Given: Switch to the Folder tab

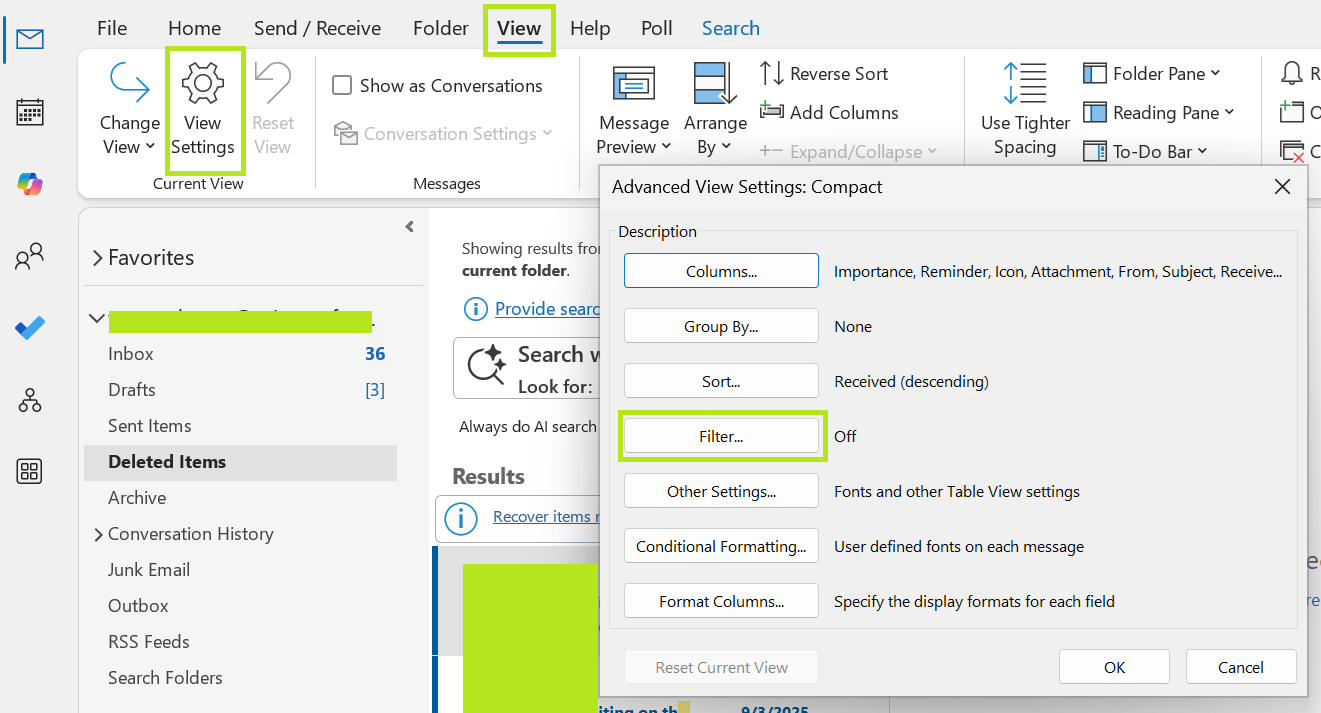Looking at the screenshot, I should [x=441, y=28].
